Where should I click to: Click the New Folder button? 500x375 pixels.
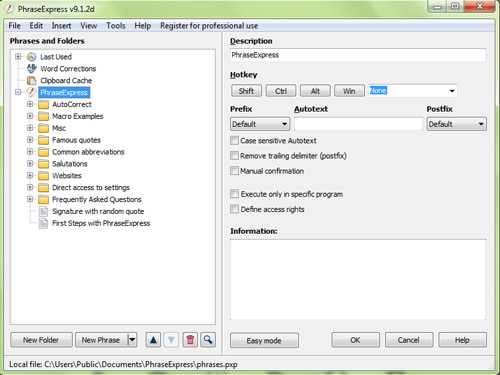click(x=41, y=340)
